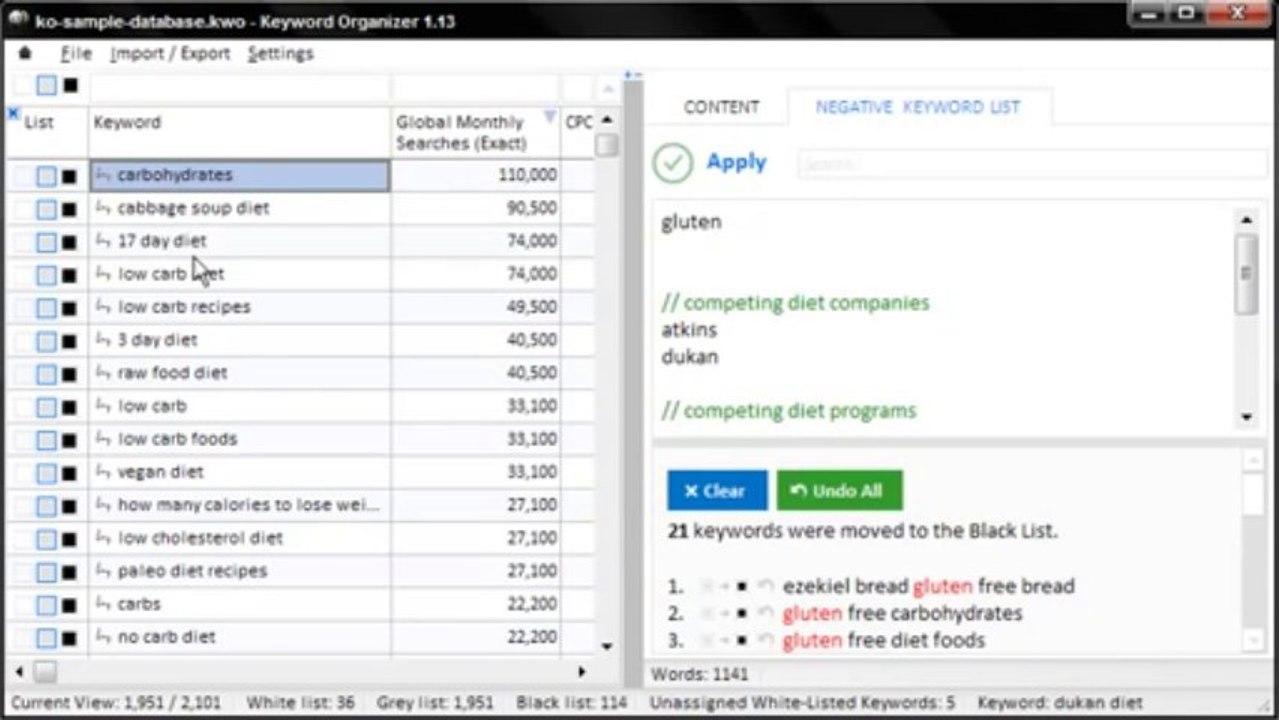Click the negative keyword editor scrollbar thumb
Image resolution: width=1279 pixels, height=720 pixels.
[x=1246, y=274]
